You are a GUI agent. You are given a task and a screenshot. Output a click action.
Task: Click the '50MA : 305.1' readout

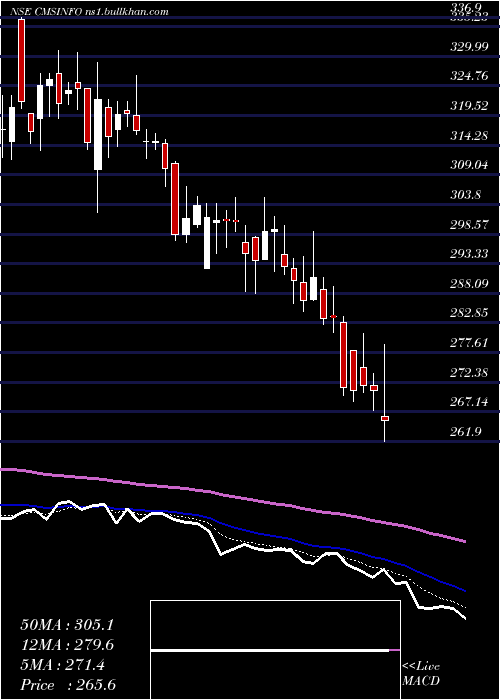[67, 625]
